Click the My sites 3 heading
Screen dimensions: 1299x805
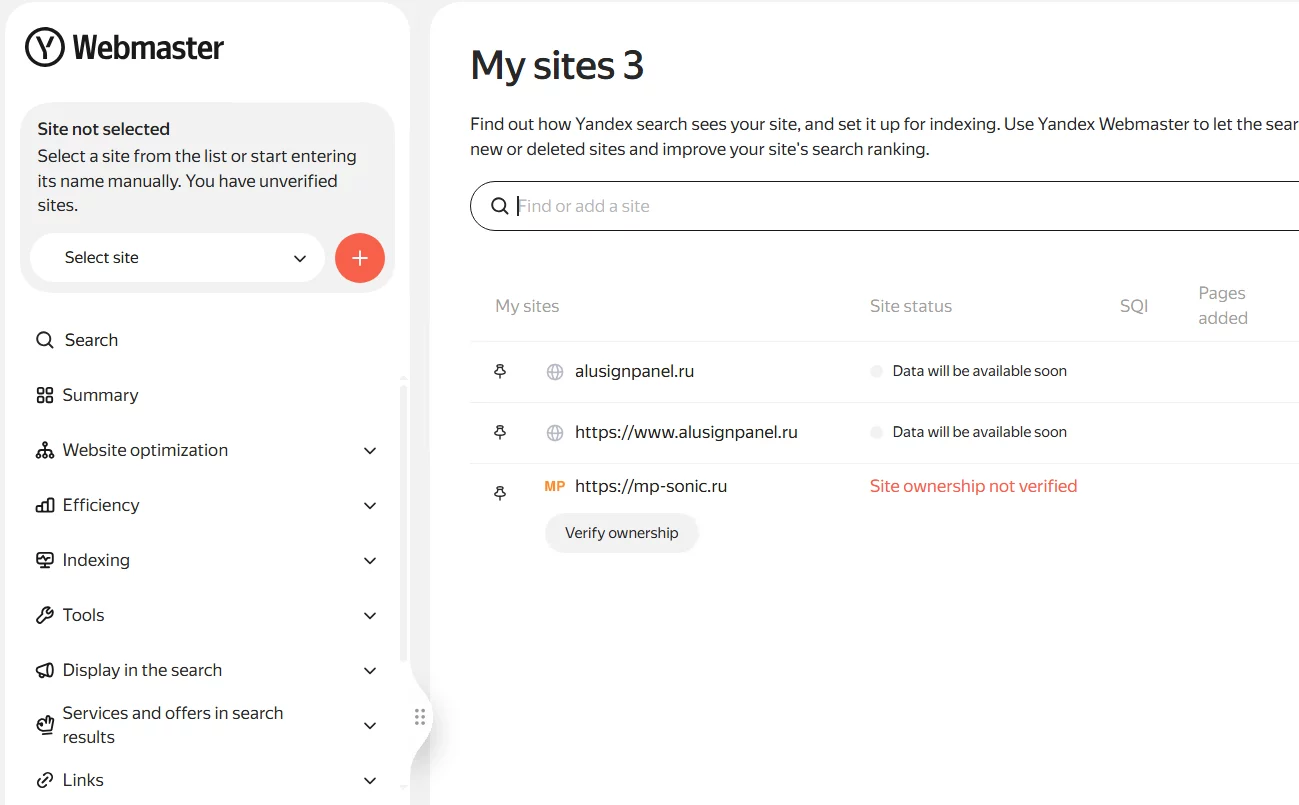pos(557,66)
